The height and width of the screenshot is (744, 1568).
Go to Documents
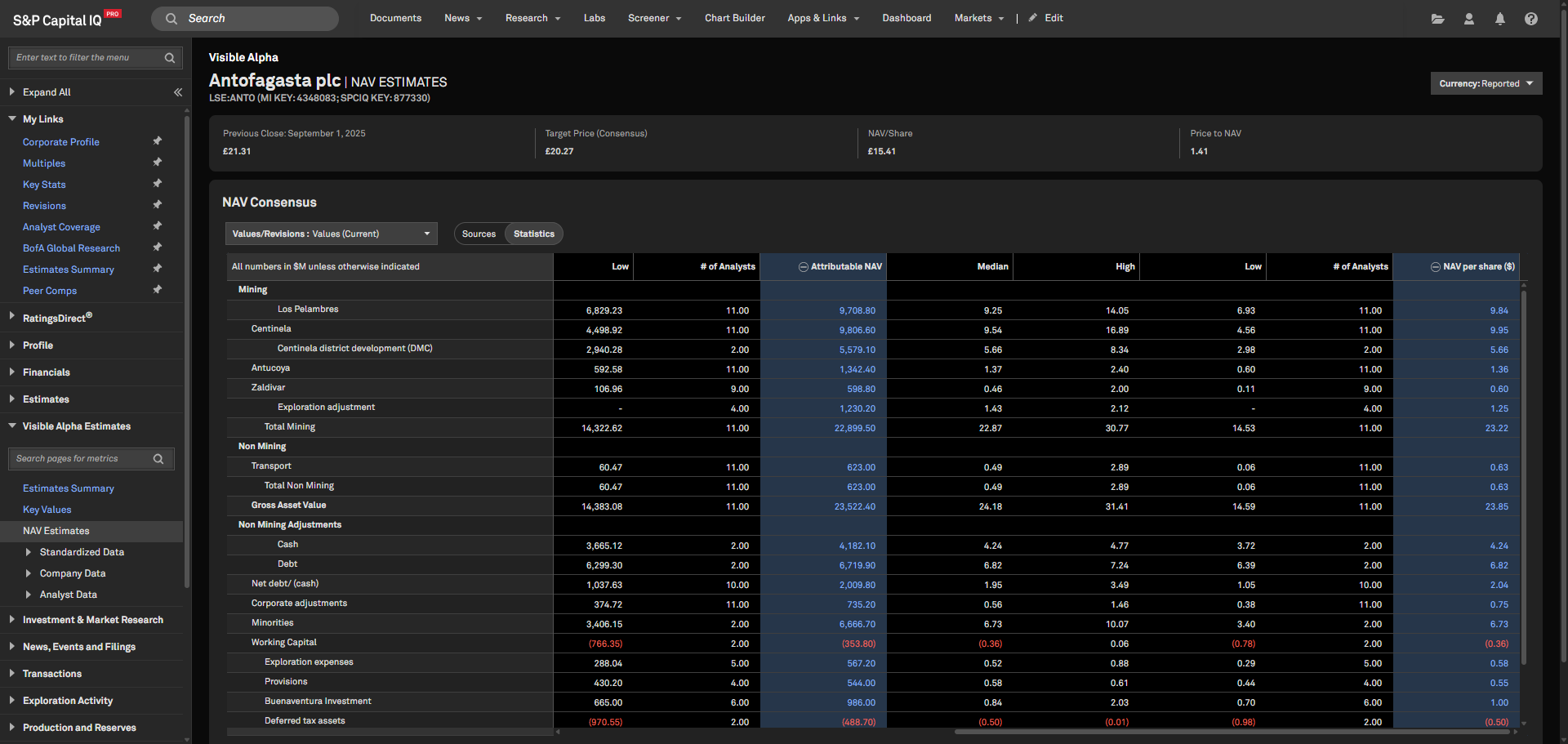pyautogui.click(x=395, y=18)
